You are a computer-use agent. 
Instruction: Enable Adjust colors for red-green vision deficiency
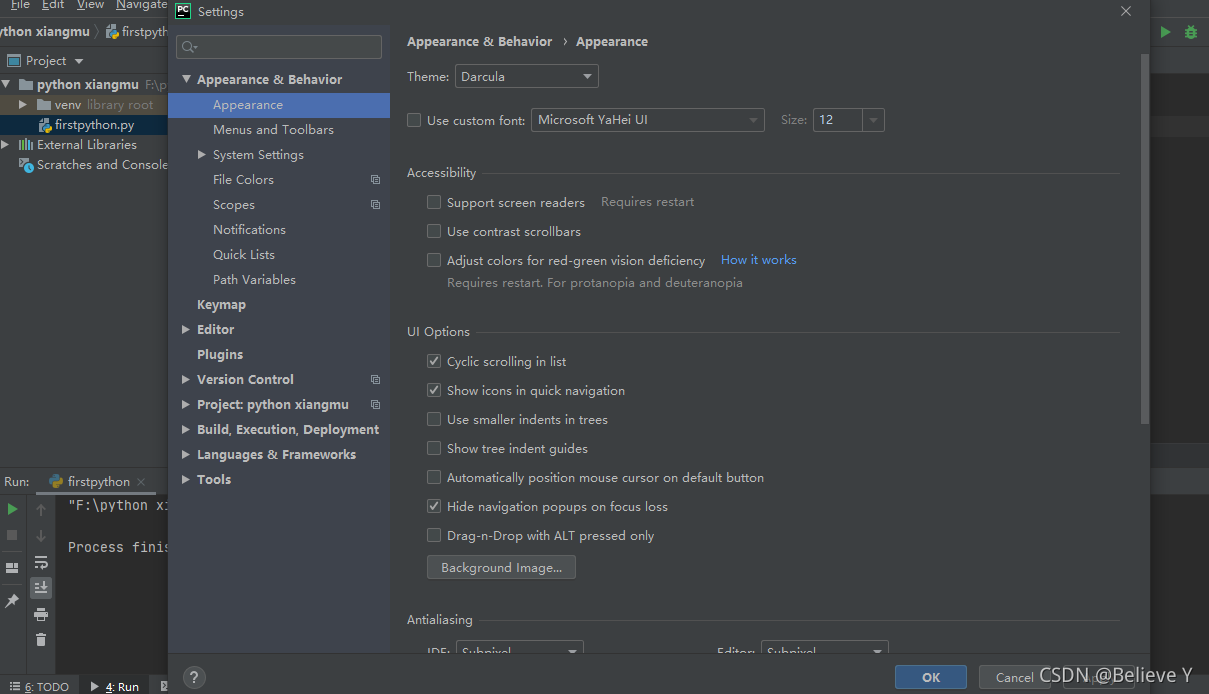[x=434, y=260]
